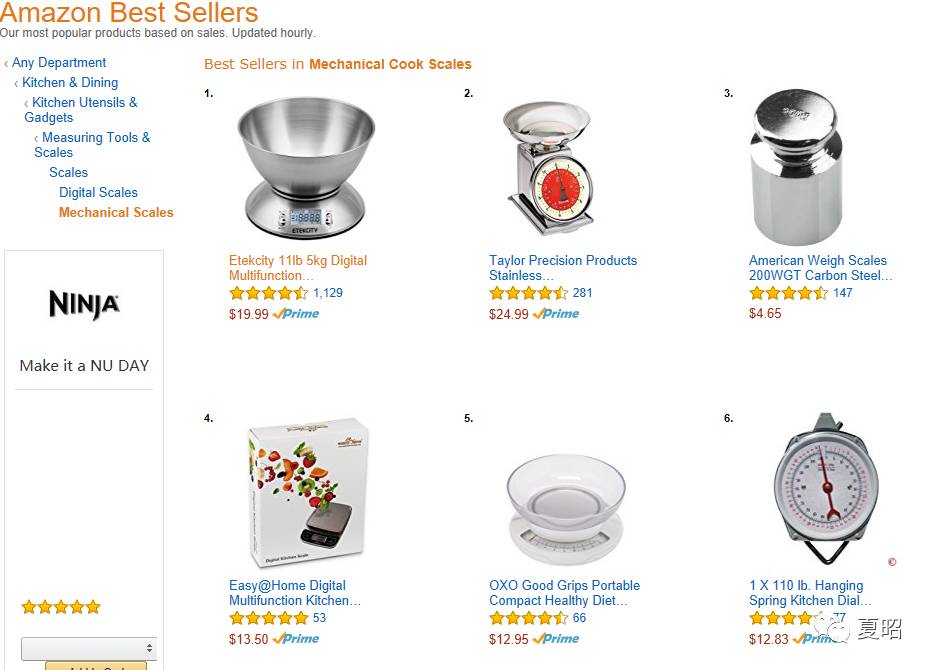Click the five-star rating in Ninja ad

[x=61, y=607]
